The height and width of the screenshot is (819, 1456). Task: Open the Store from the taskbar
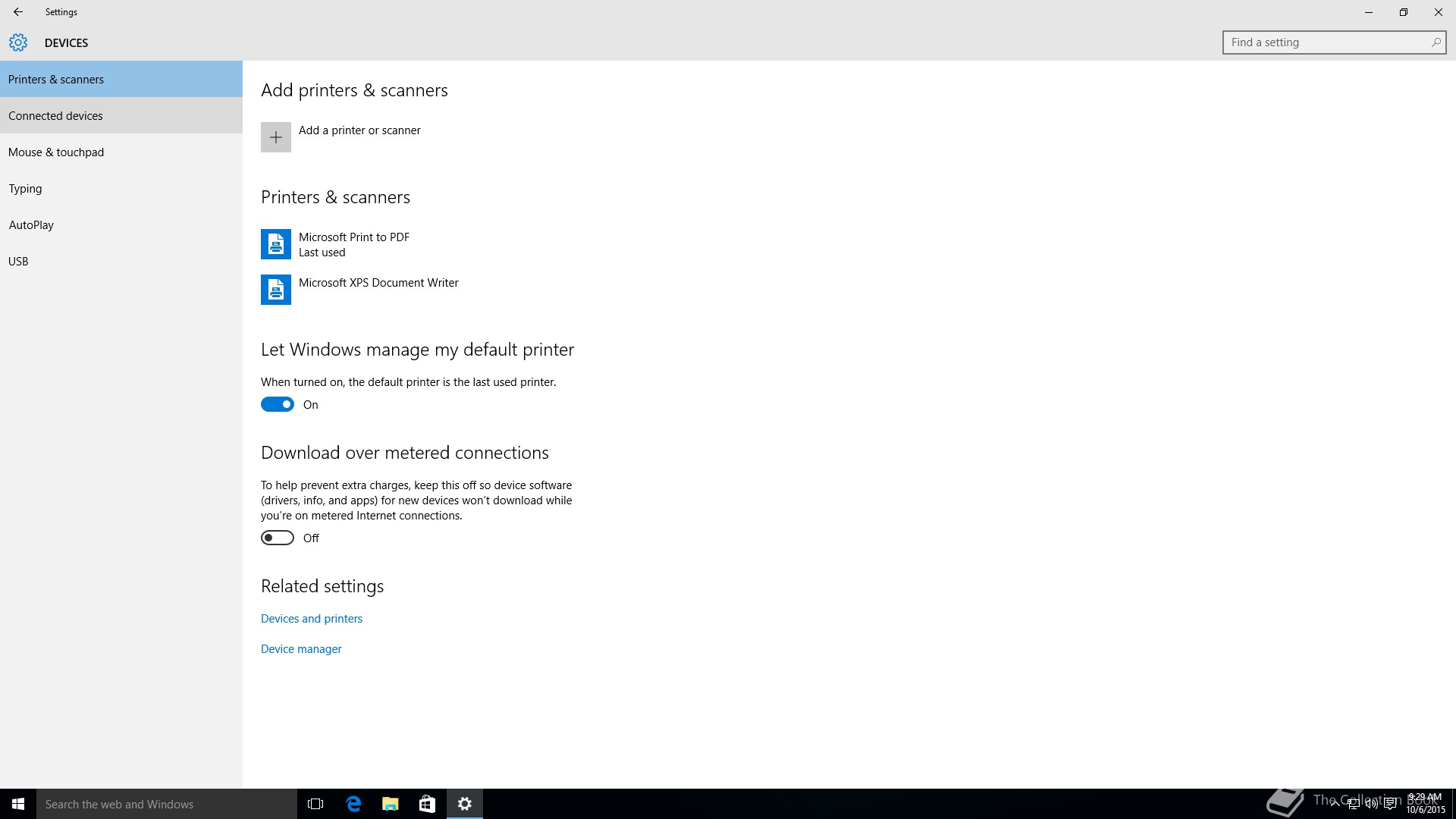point(428,804)
